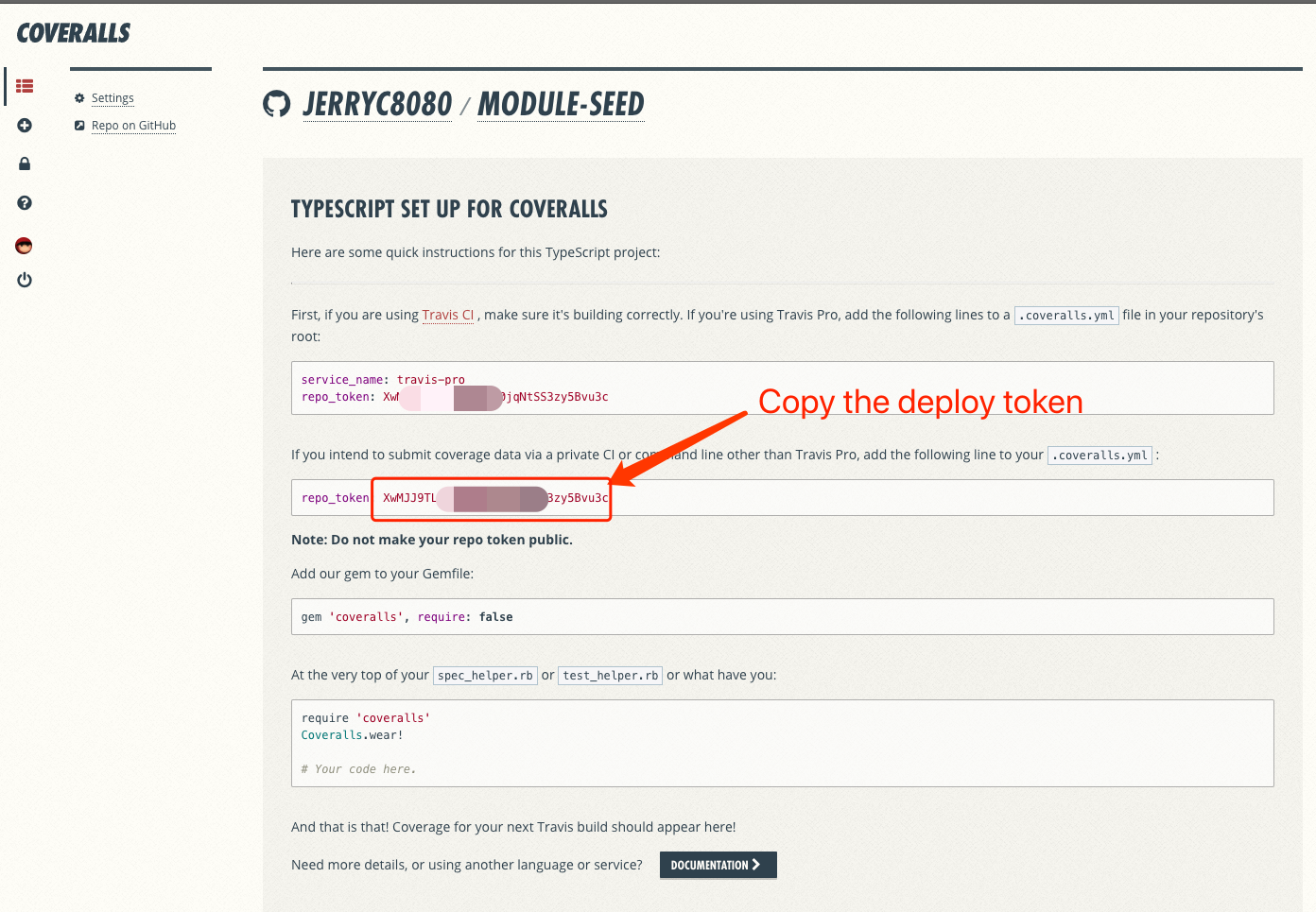Follow the Travis CI link
The height and width of the screenshot is (912, 1316).
[x=448, y=315]
